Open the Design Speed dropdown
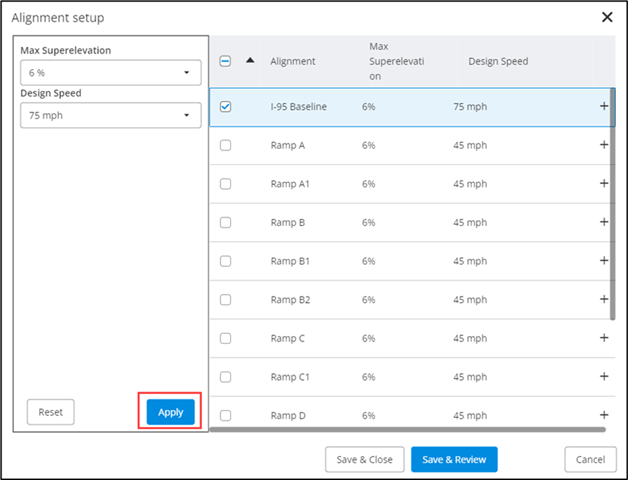 (110, 115)
